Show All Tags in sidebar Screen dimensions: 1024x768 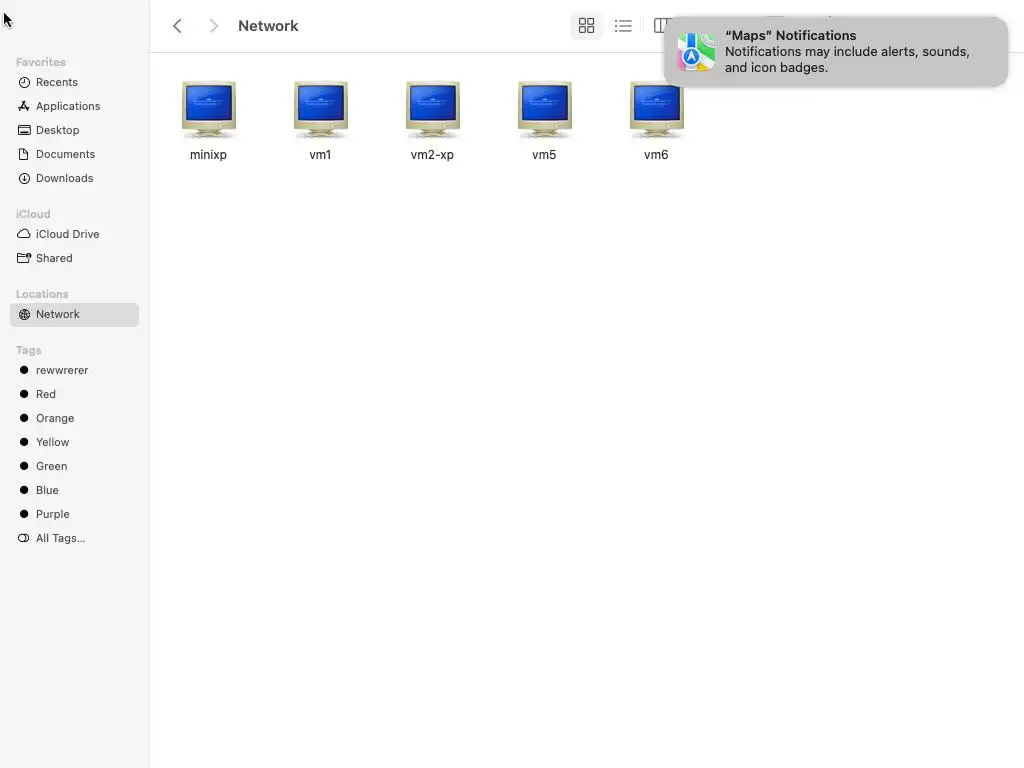click(x=74, y=538)
